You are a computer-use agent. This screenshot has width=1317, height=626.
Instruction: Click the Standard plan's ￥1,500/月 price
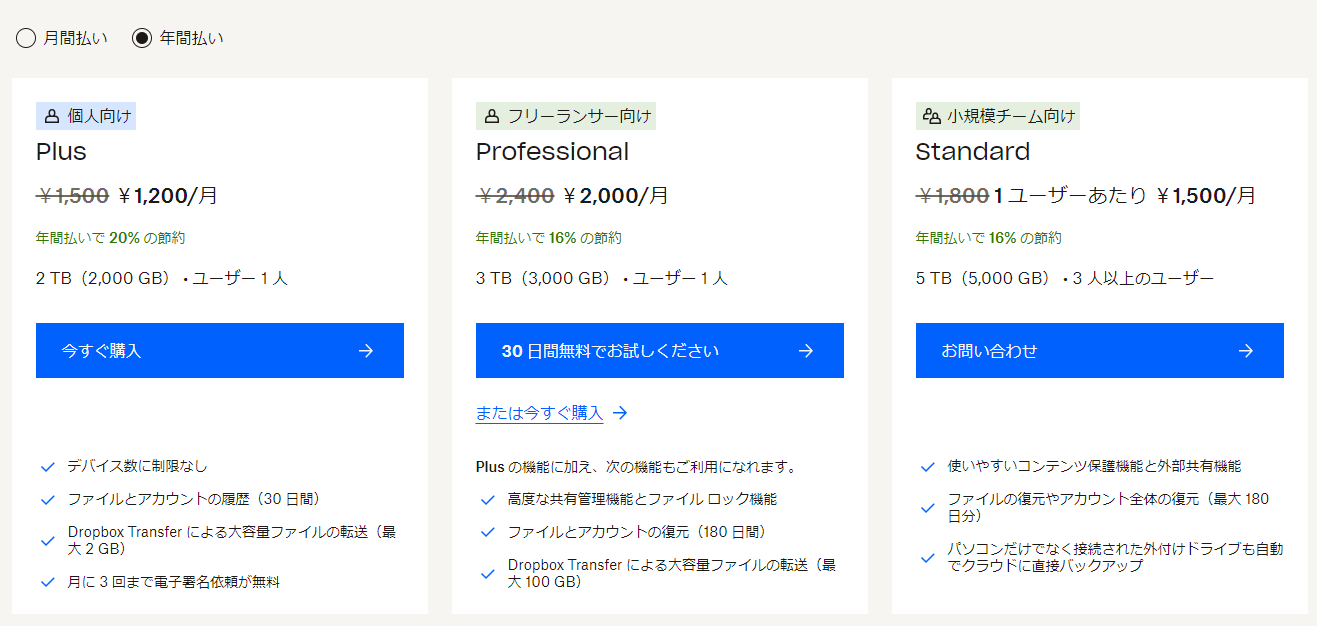pyautogui.click(x=1206, y=196)
